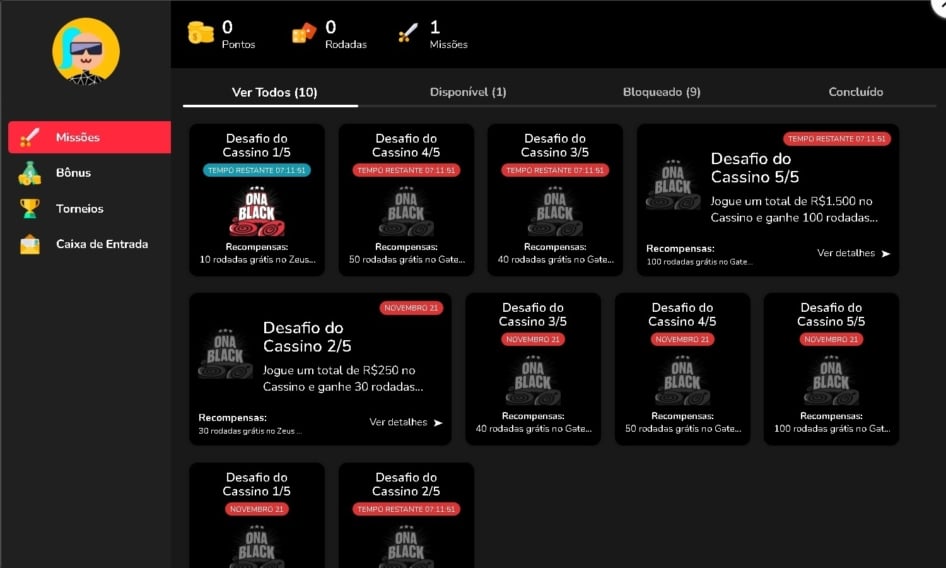This screenshot has height=568, width=946.
Task: Click 'Desafio do Cassino 3/5' title dated Novembro 21
Action: tap(533, 314)
